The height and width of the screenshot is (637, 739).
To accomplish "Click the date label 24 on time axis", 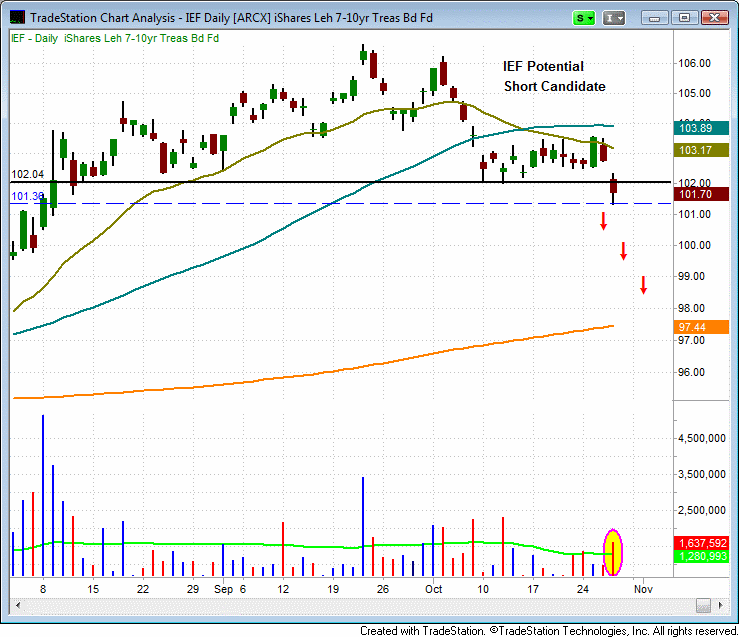I will [583, 589].
